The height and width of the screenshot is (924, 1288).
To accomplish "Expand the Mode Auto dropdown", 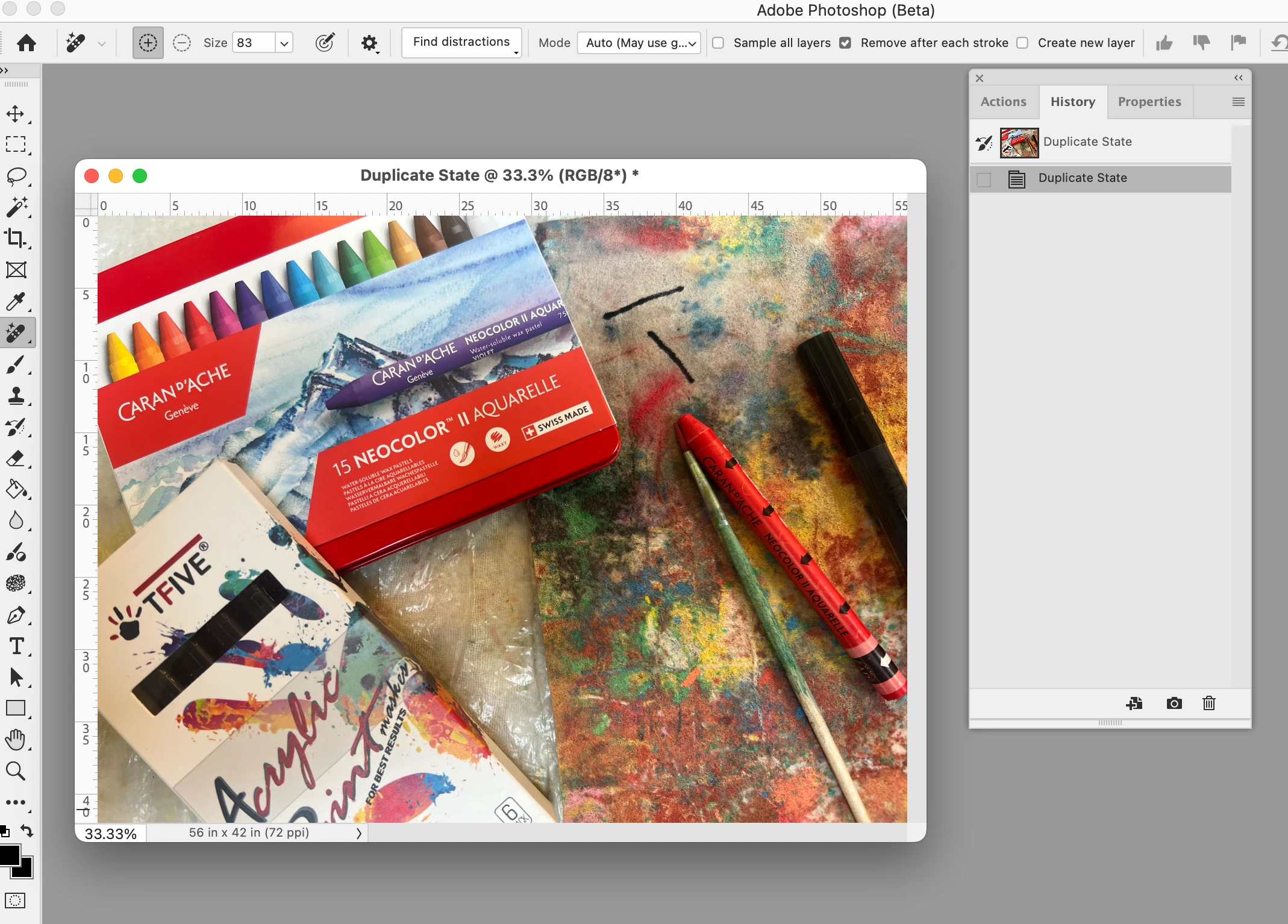I will (x=639, y=43).
